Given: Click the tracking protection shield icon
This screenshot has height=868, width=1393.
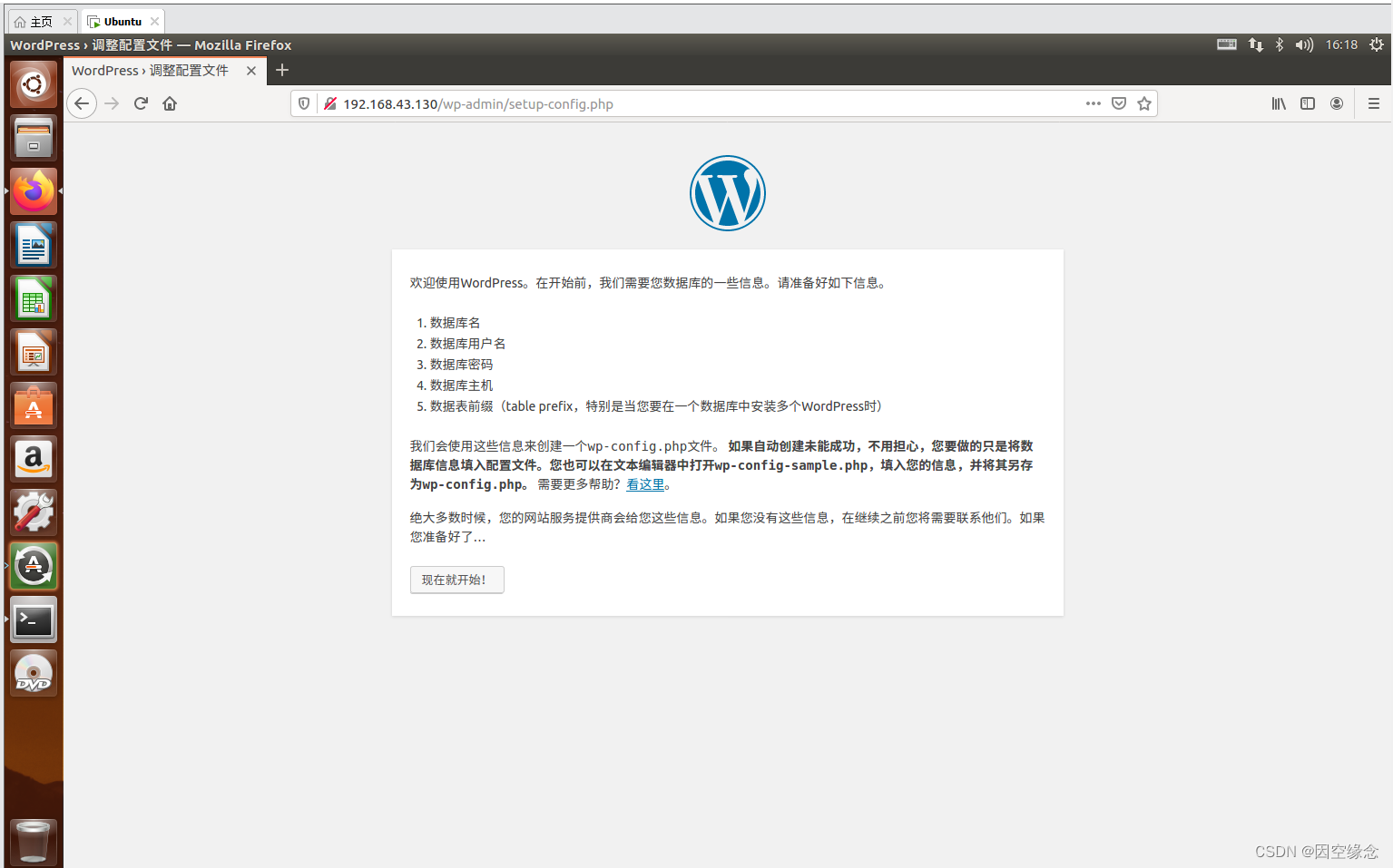Looking at the screenshot, I should (303, 103).
